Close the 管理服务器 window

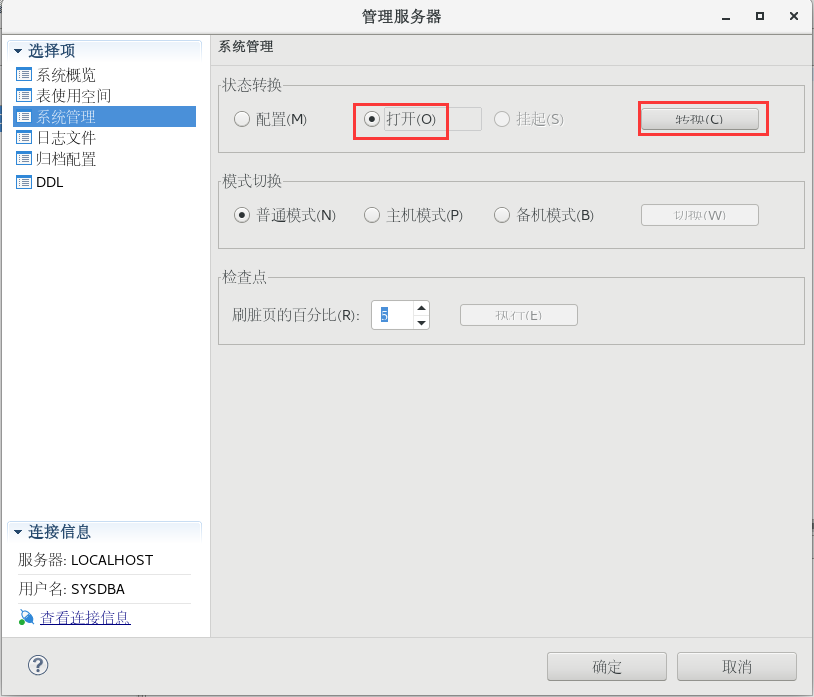pyautogui.click(x=794, y=17)
